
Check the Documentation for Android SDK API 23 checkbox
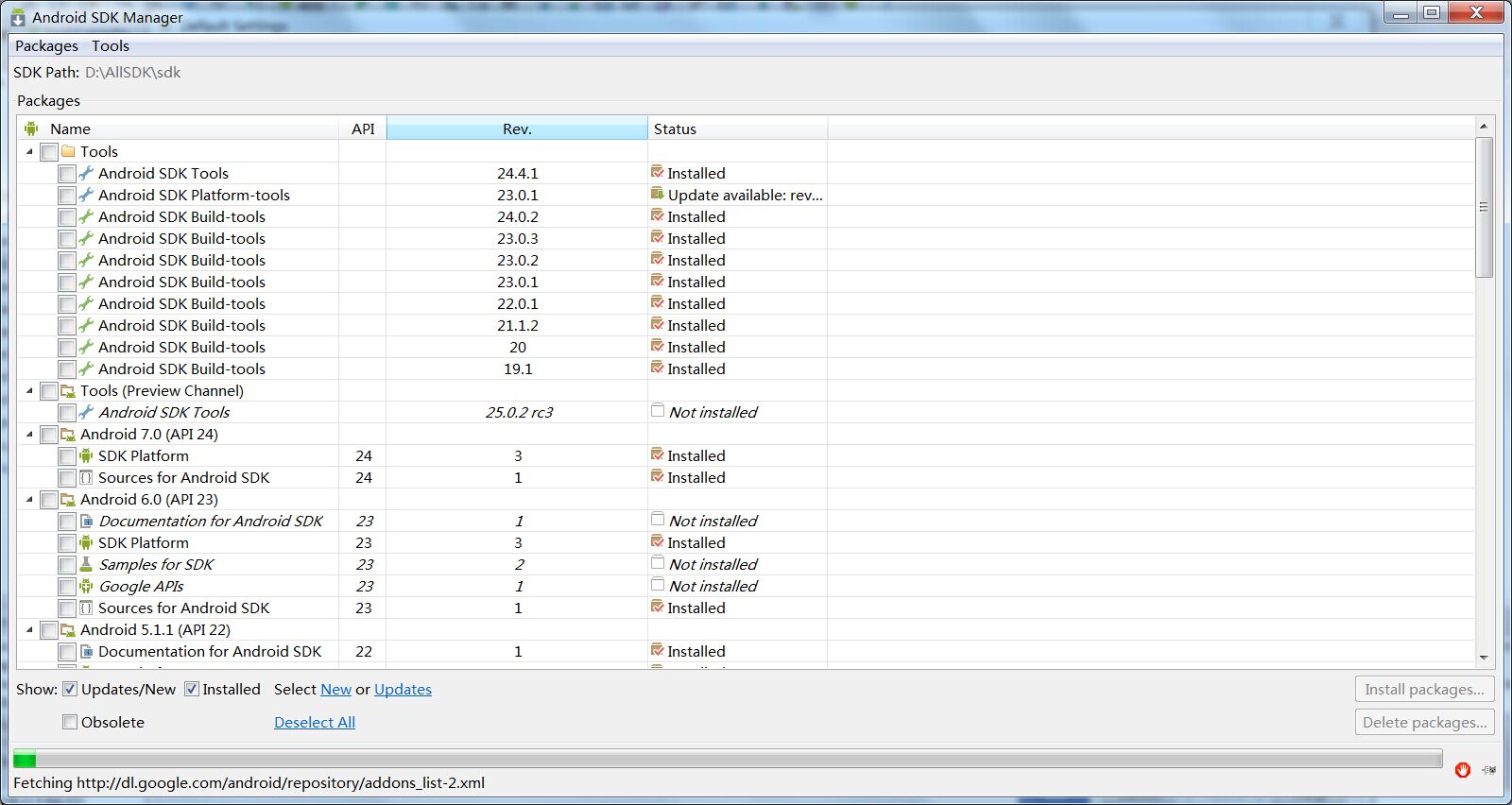pyautogui.click(x=66, y=522)
